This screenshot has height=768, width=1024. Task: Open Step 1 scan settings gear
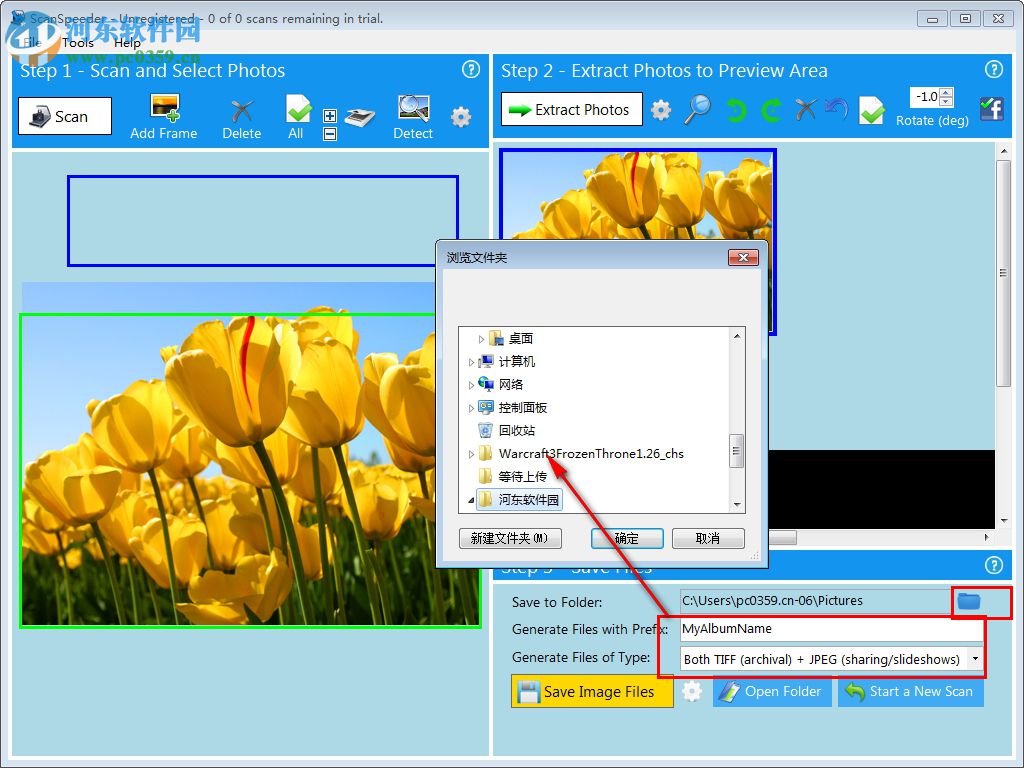pos(461,117)
